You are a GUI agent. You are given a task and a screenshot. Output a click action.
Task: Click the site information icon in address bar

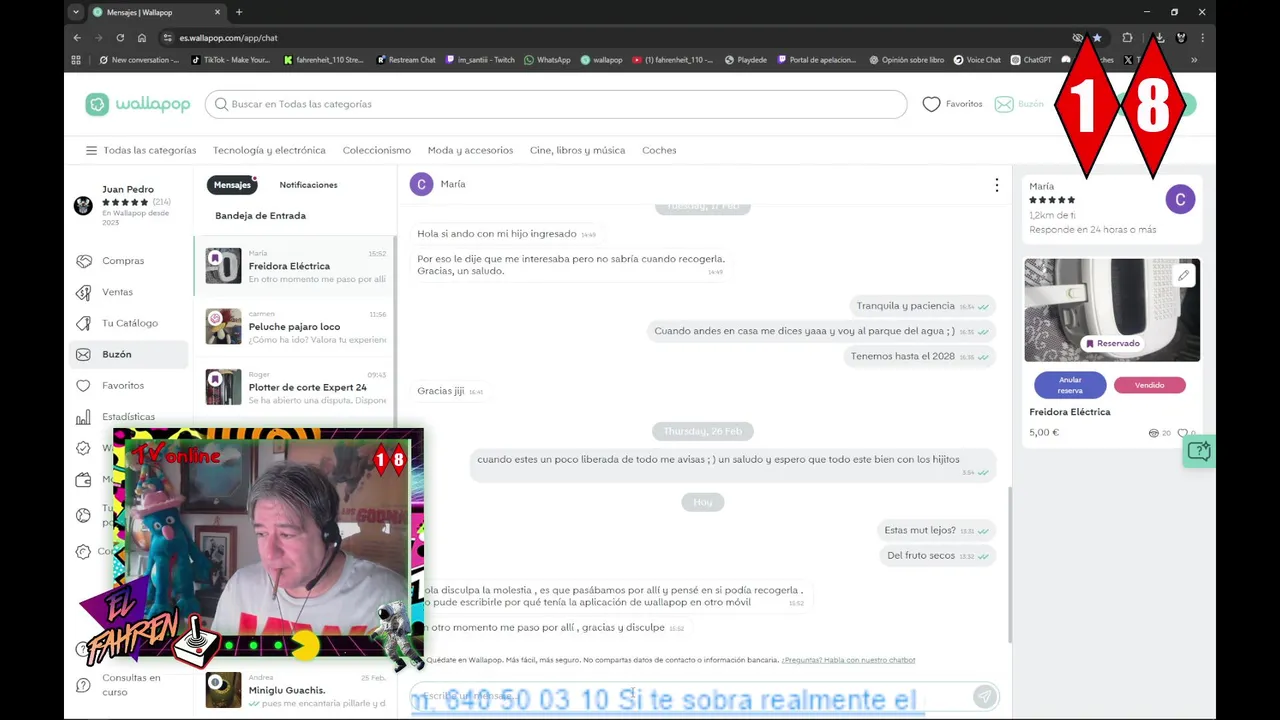[167, 38]
